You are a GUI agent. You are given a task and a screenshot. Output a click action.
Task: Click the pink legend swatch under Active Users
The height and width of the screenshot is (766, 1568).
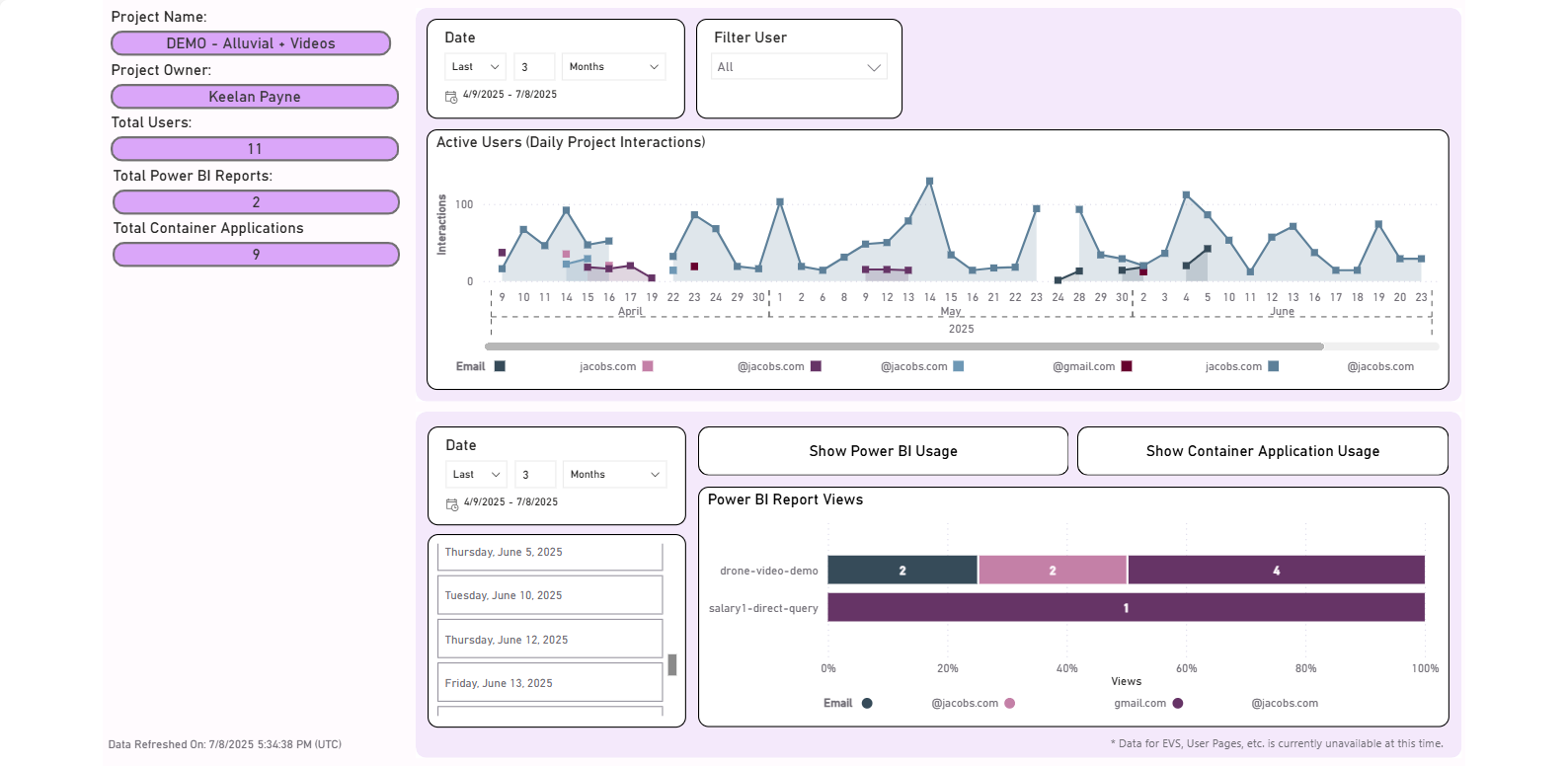[x=648, y=366]
